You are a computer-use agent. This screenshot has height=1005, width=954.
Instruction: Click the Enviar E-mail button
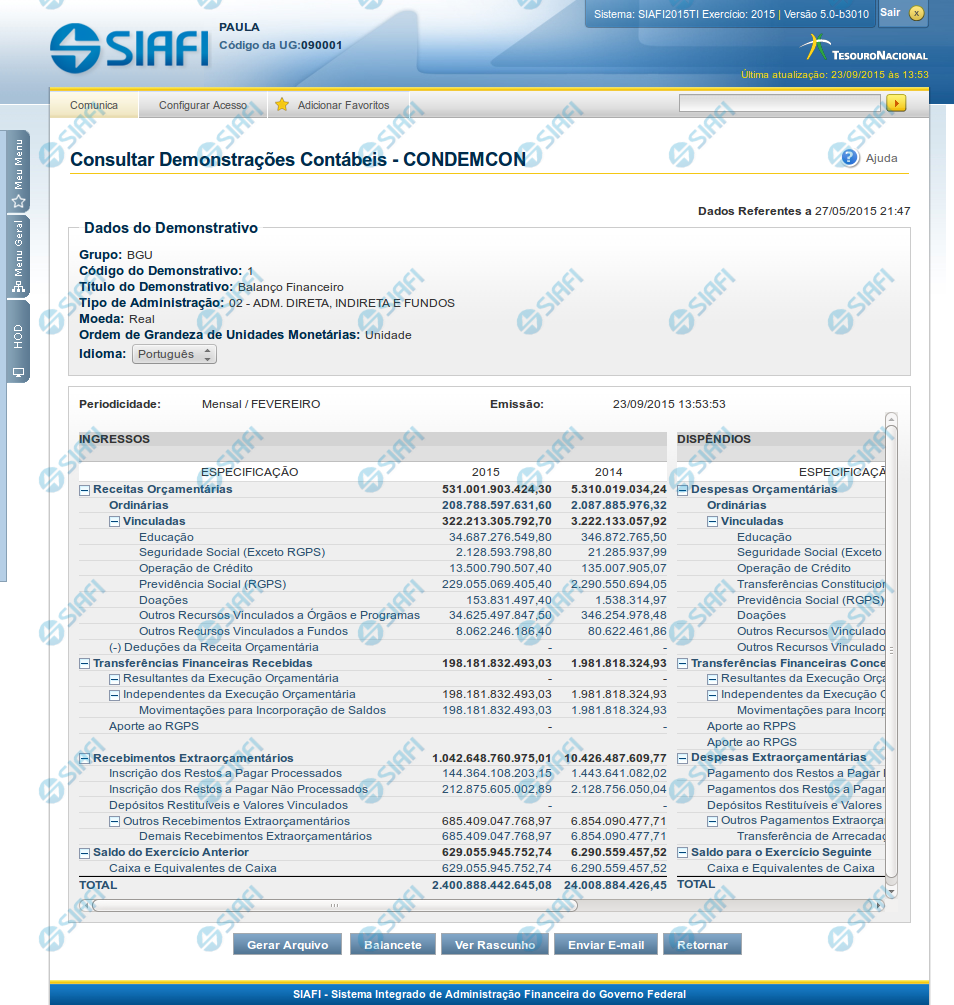pyautogui.click(x=606, y=945)
